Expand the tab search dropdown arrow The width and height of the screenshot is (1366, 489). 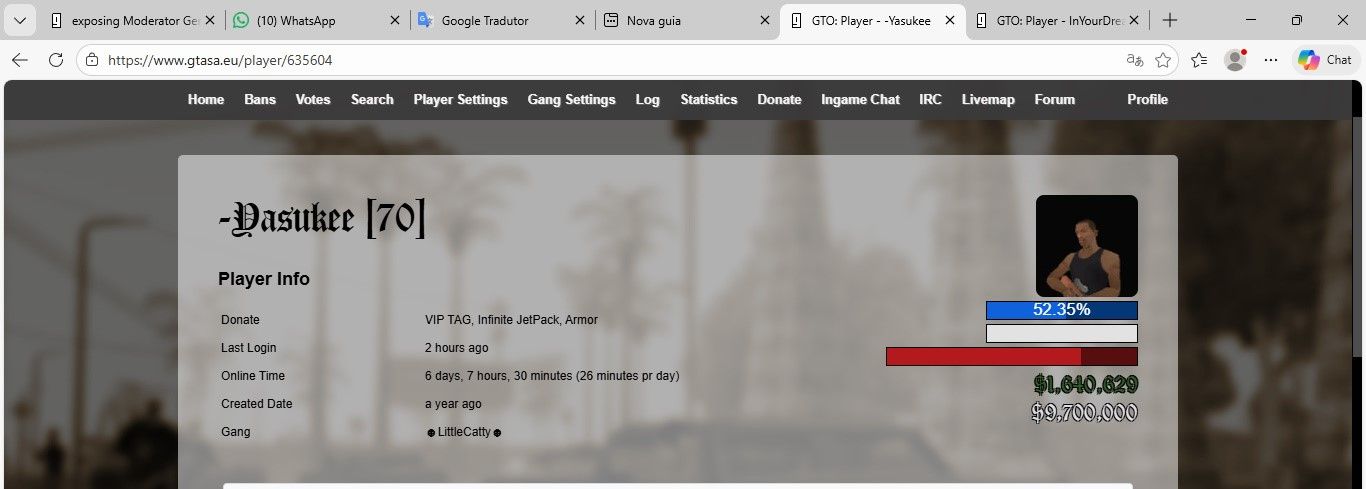19,20
